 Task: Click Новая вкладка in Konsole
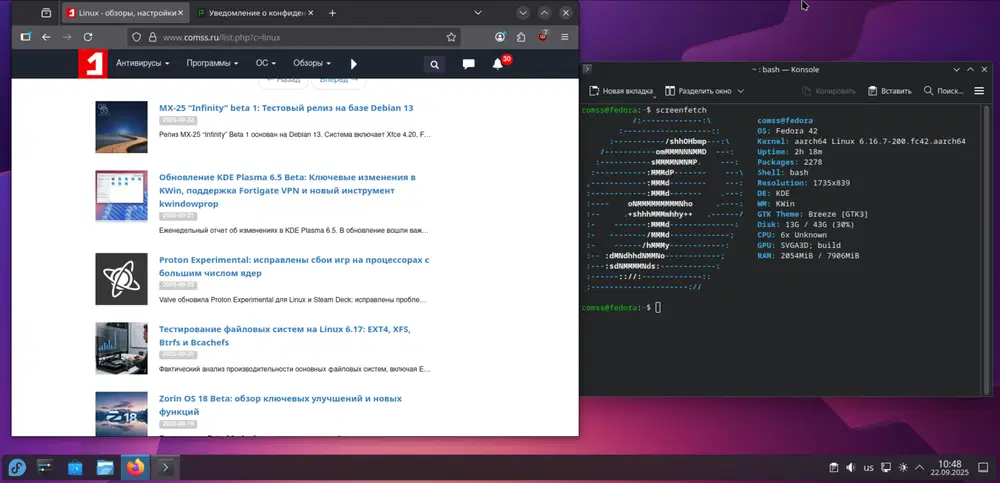click(621, 91)
